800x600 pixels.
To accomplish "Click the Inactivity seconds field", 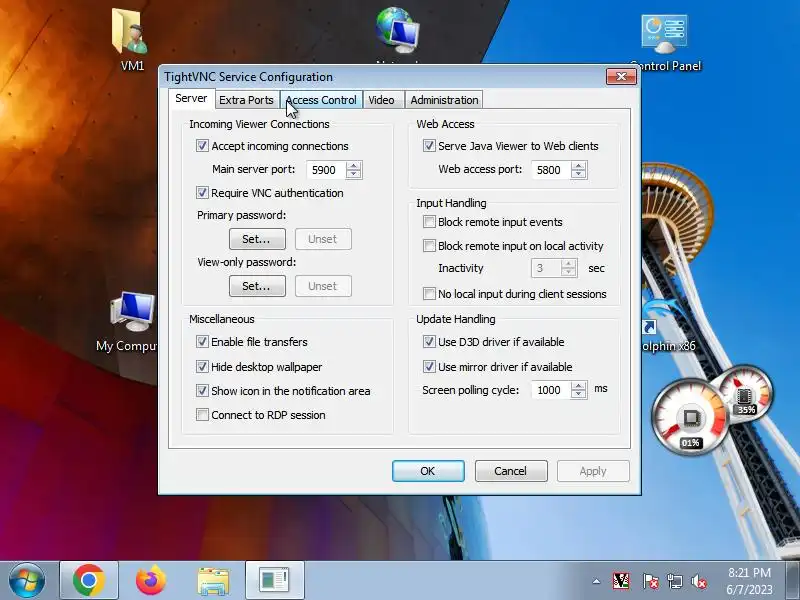I will [x=546, y=268].
